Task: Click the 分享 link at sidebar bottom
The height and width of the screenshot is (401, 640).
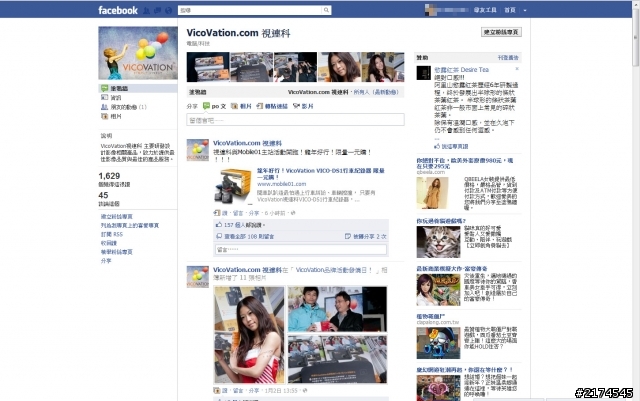Action: 106,261
